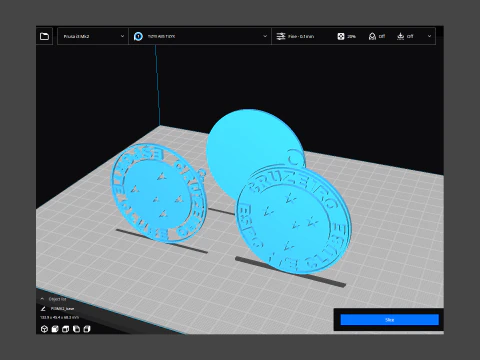480x360 pixels.
Task: Click the pencil icon to rename the job
Action: coord(43,309)
